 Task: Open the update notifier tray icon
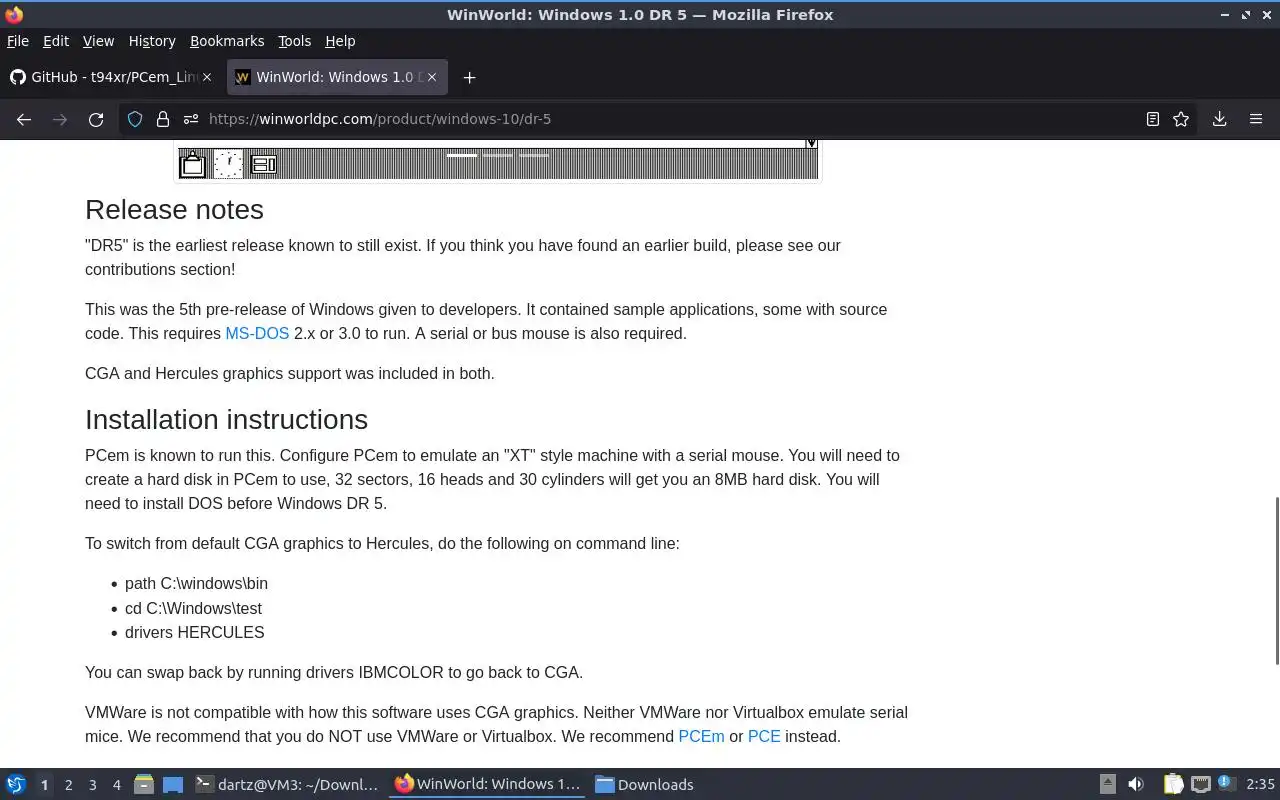(1227, 784)
